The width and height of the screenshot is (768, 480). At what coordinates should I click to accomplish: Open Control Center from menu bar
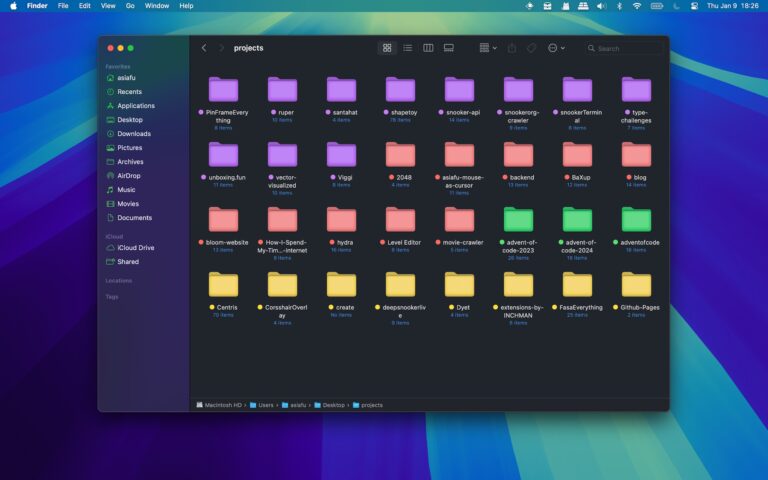click(694, 6)
